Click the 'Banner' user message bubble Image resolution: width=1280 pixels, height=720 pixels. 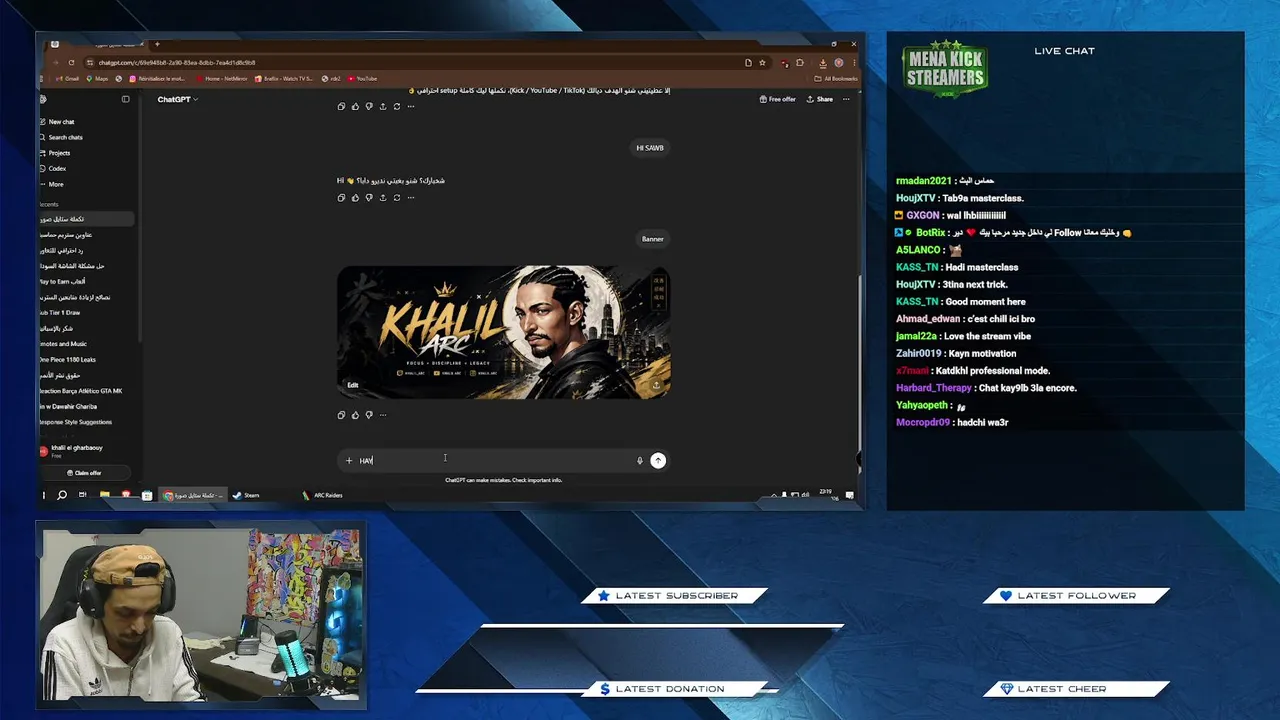(653, 239)
